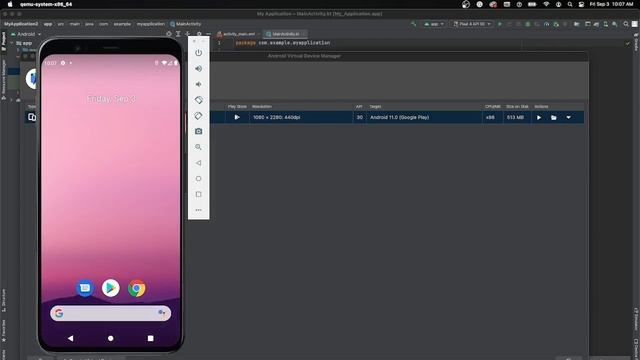Click the Wi-Fi icon in menu bar

point(546,4)
